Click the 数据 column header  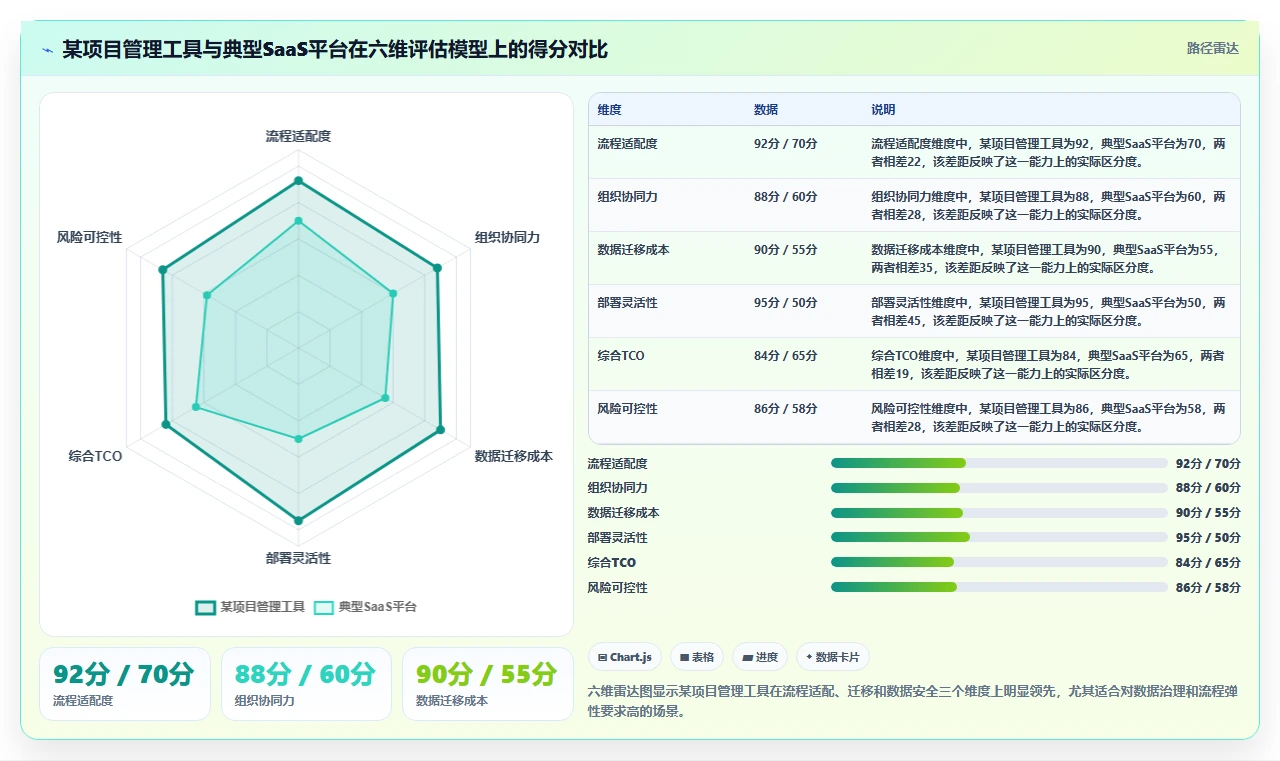click(x=766, y=110)
